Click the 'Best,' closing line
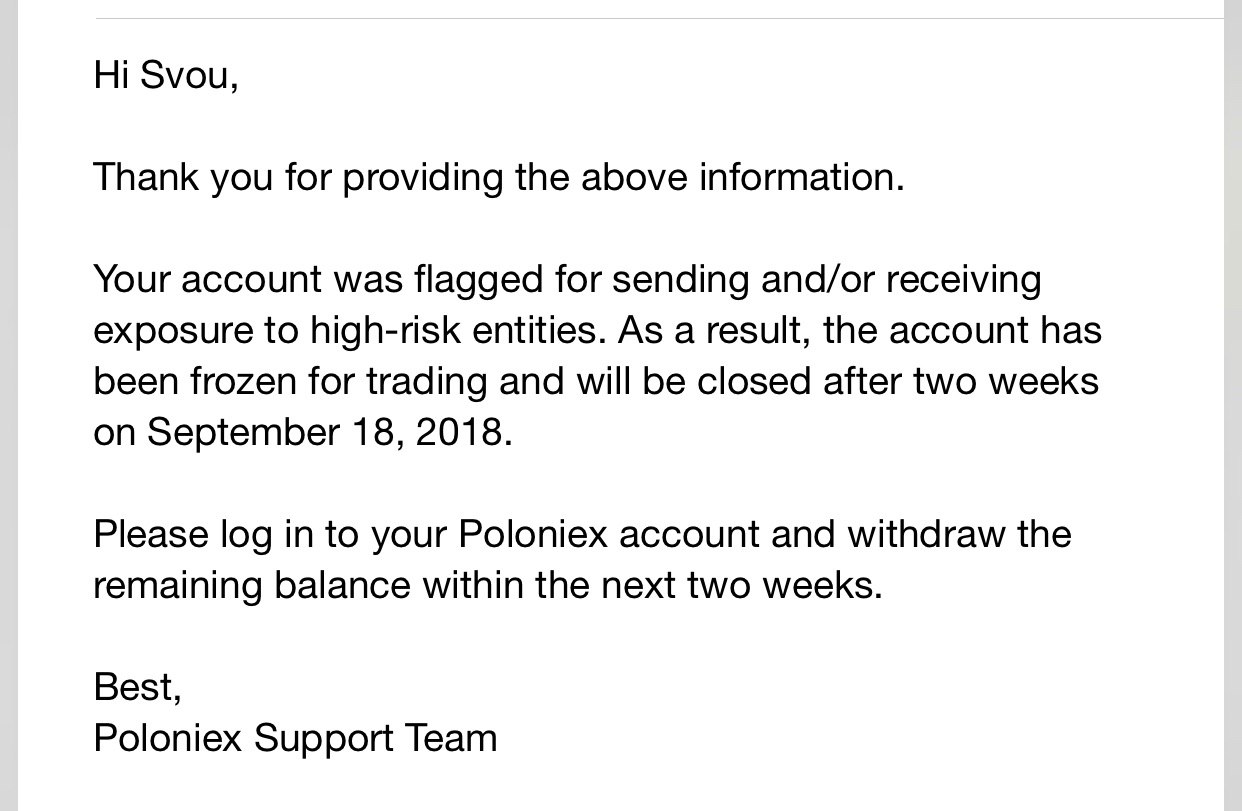 (138, 687)
